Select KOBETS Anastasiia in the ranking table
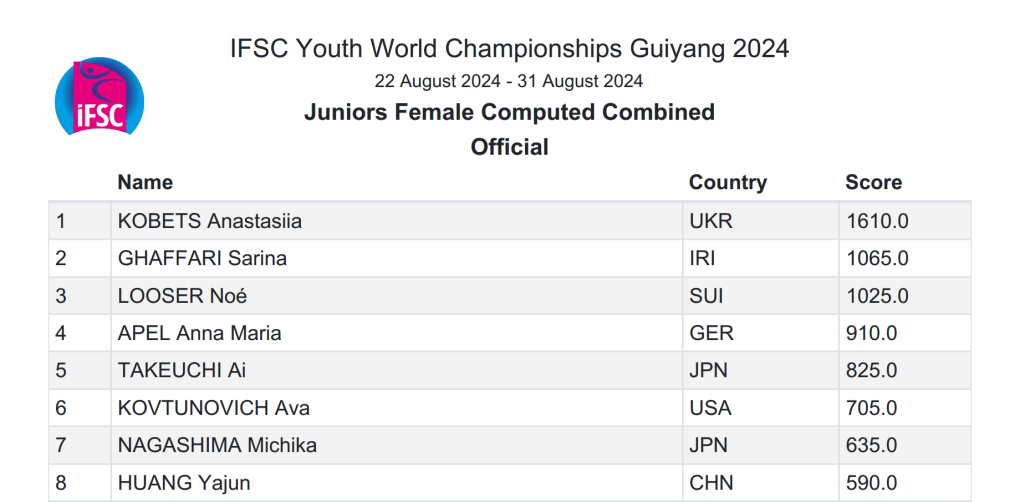 click(x=397, y=221)
